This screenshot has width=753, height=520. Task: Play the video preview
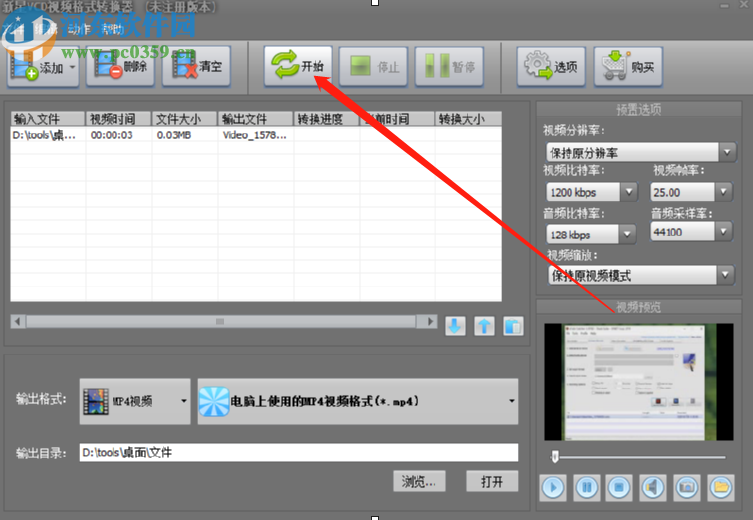[x=553, y=488]
